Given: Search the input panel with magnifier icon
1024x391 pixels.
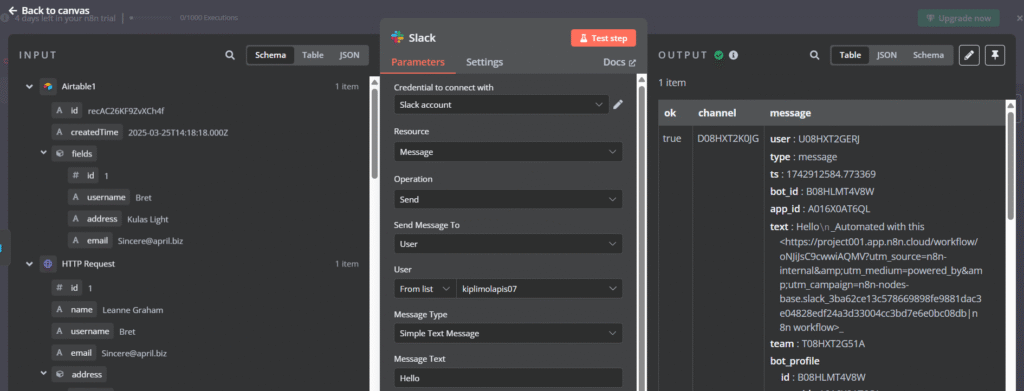Looking at the screenshot, I should coord(230,55).
